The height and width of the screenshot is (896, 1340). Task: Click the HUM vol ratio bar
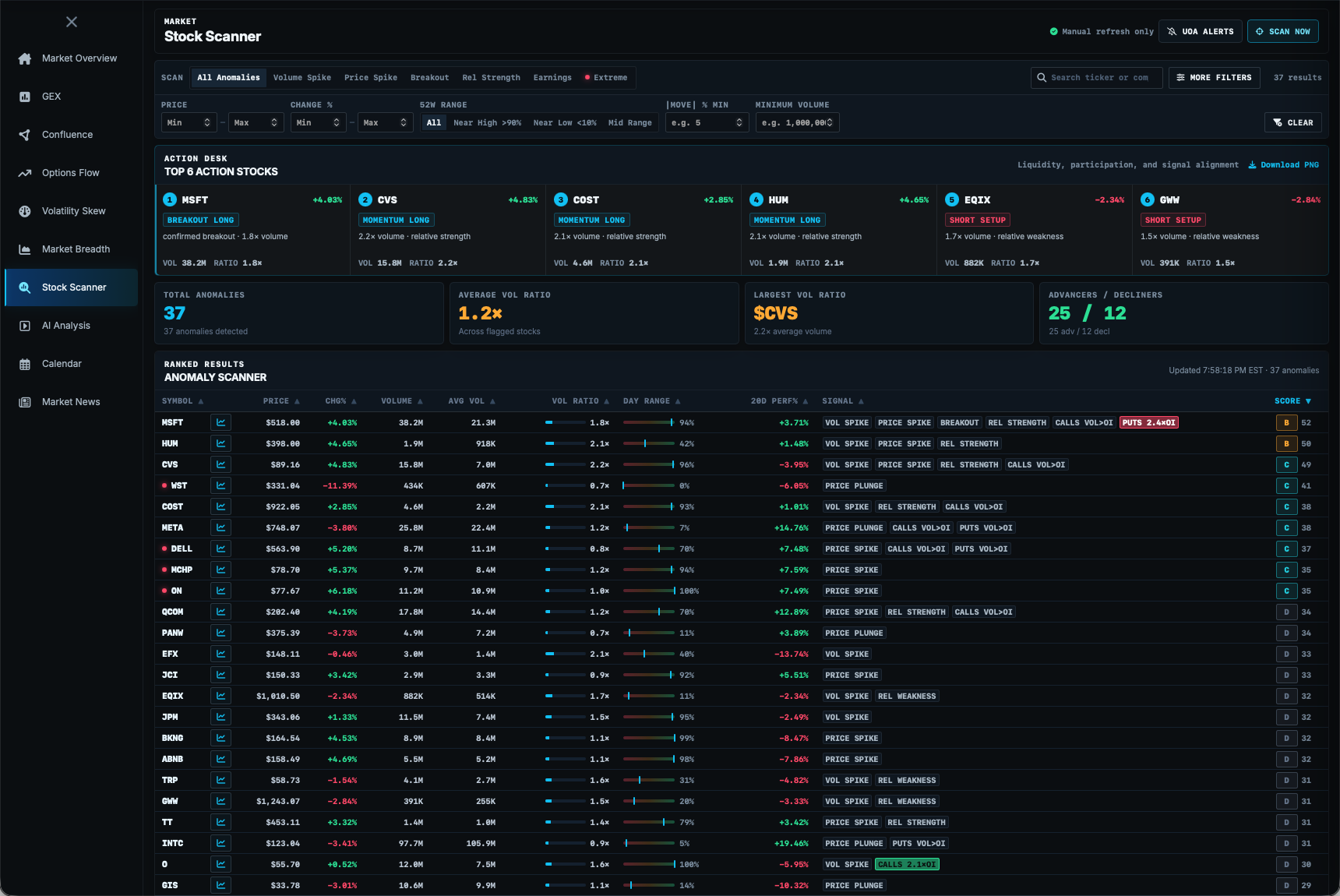566,443
